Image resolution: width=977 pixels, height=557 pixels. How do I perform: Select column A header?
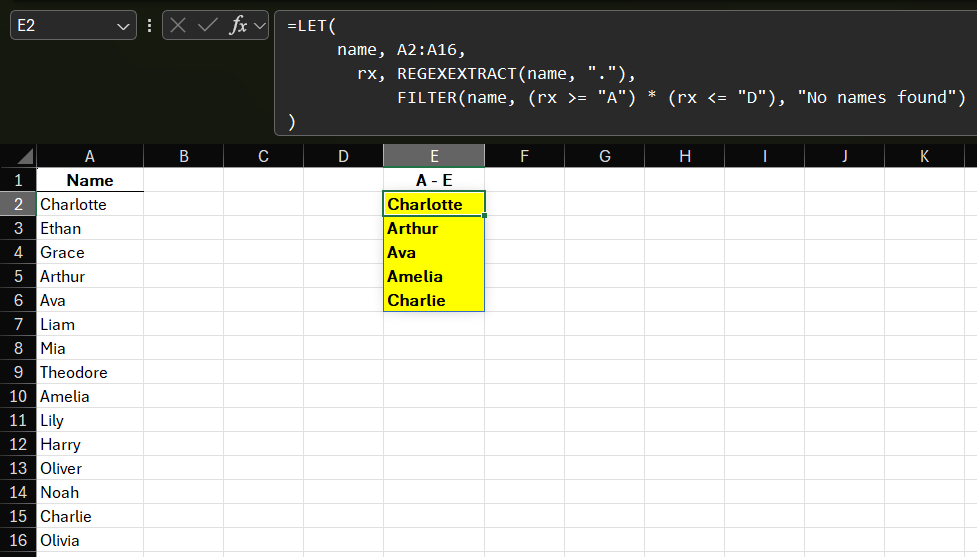click(90, 156)
